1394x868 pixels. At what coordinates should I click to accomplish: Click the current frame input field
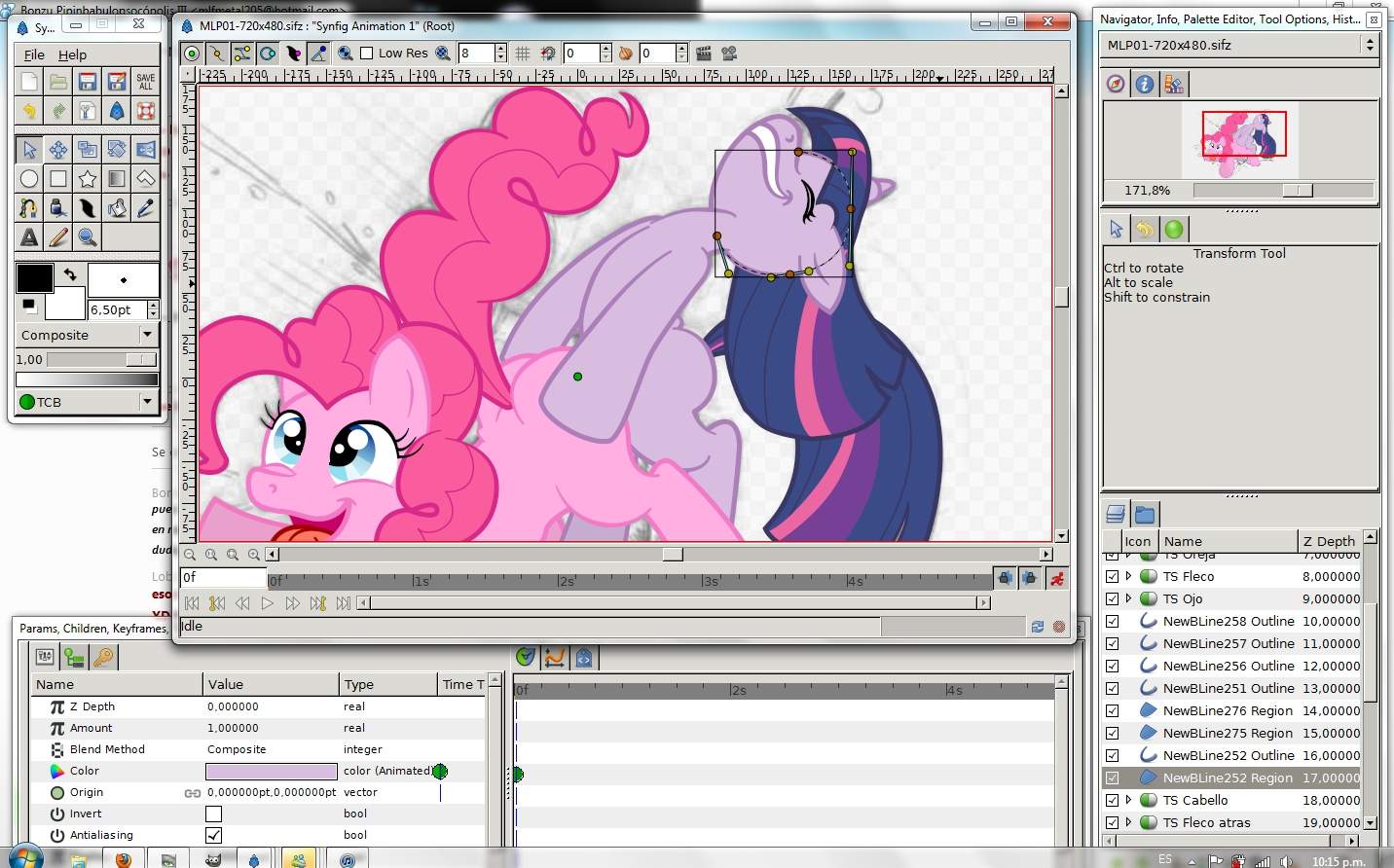(x=223, y=578)
